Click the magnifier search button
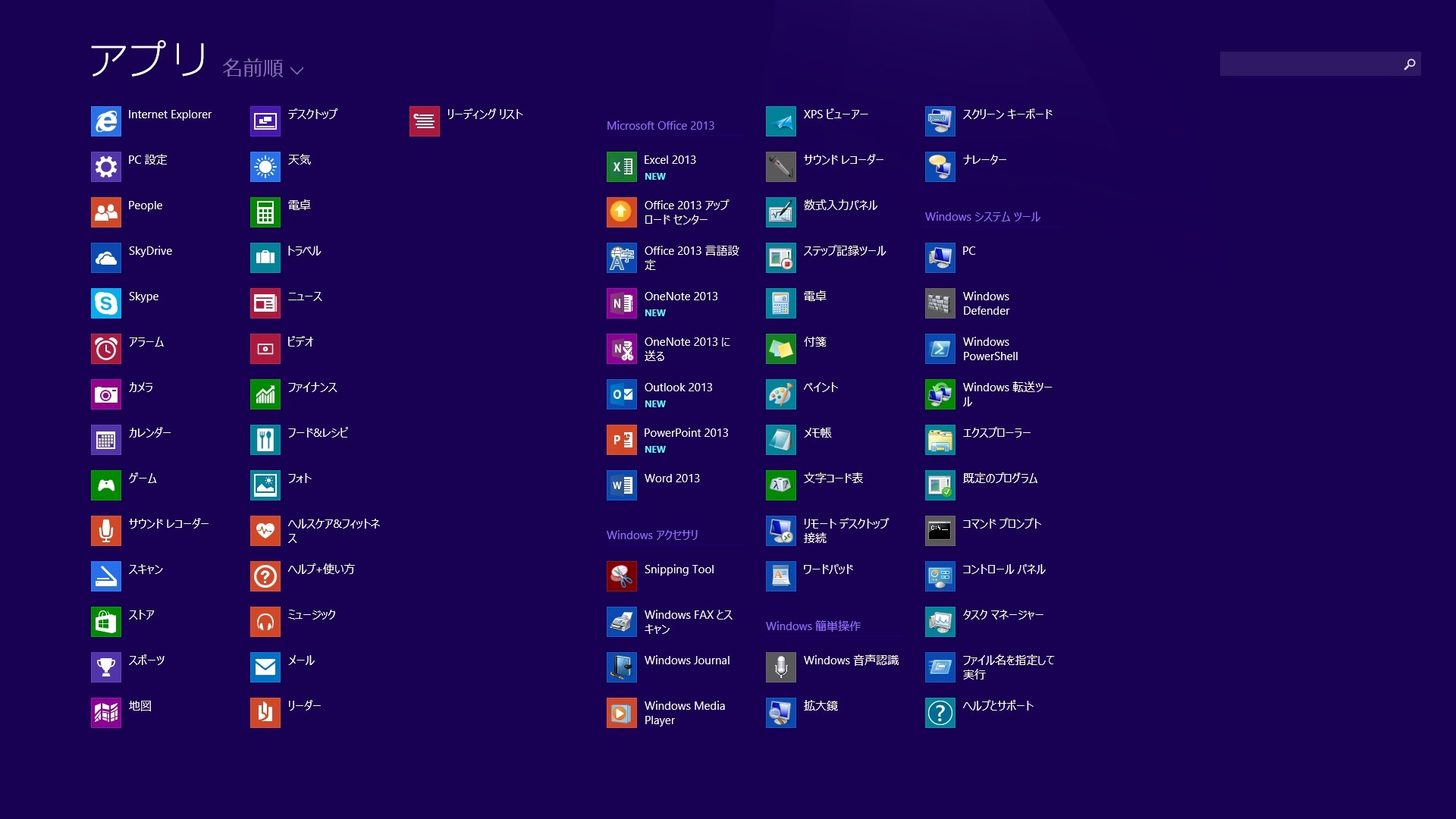Image resolution: width=1456 pixels, height=819 pixels. pos(1410,64)
